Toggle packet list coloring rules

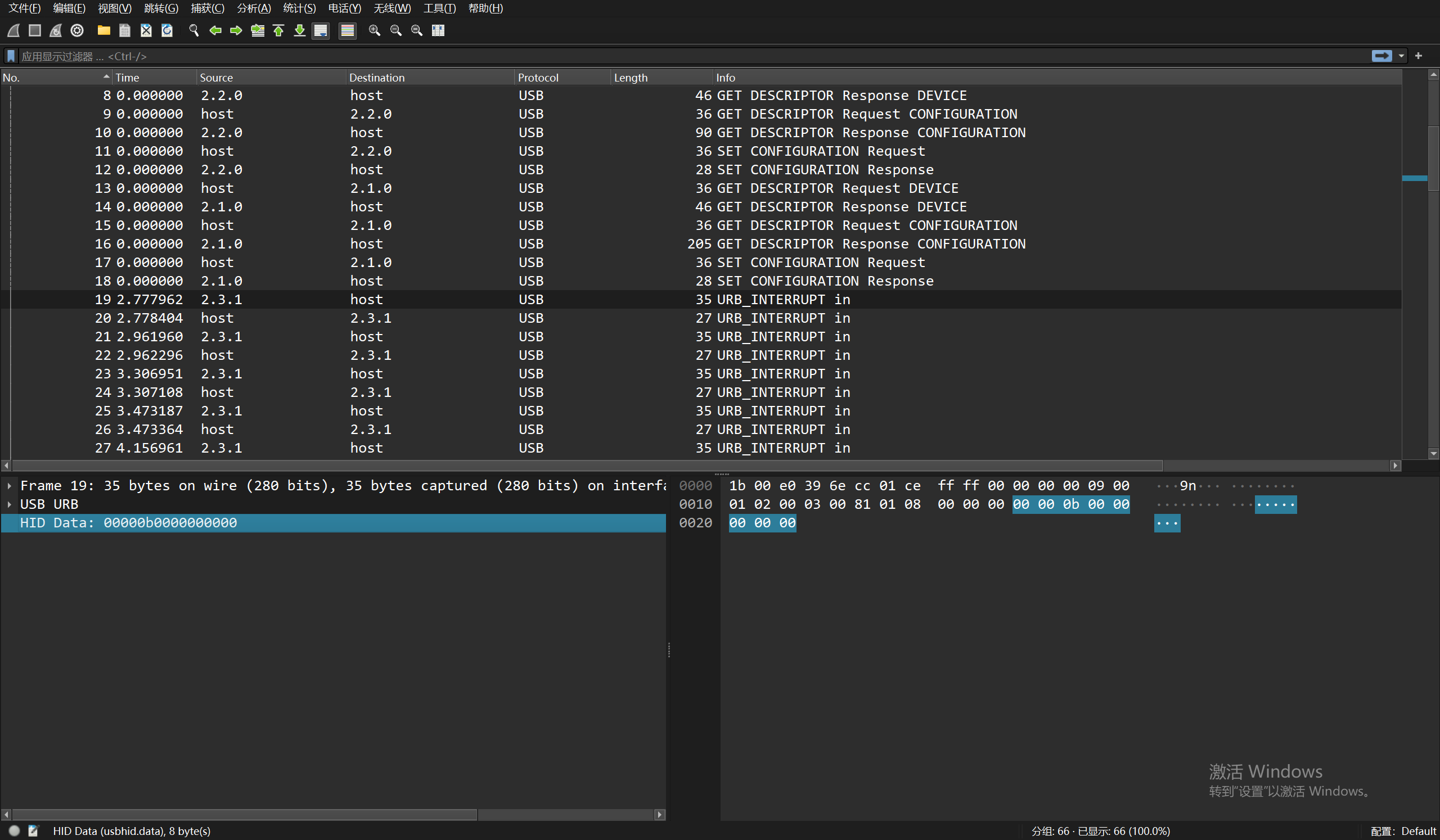[x=348, y=30]
